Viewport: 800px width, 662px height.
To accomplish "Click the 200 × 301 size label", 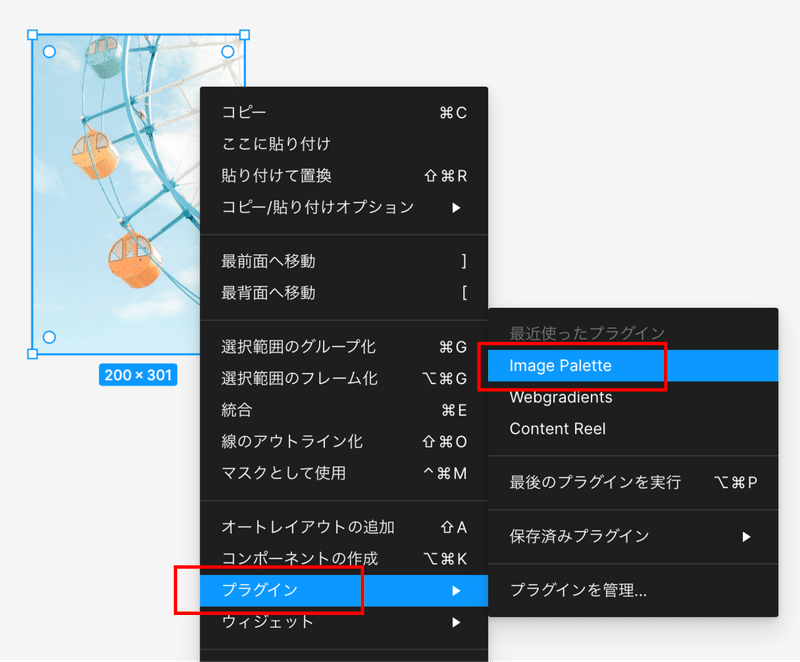I will 138,375.
